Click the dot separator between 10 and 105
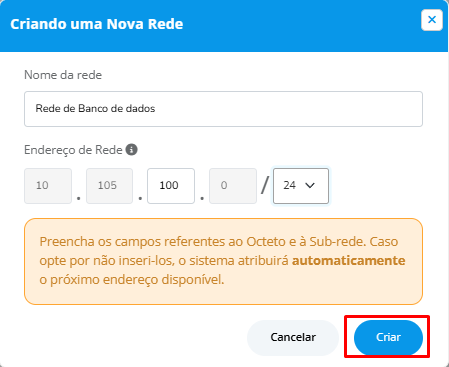This screenshot has width=449, height=367. [x=79, y=198]
